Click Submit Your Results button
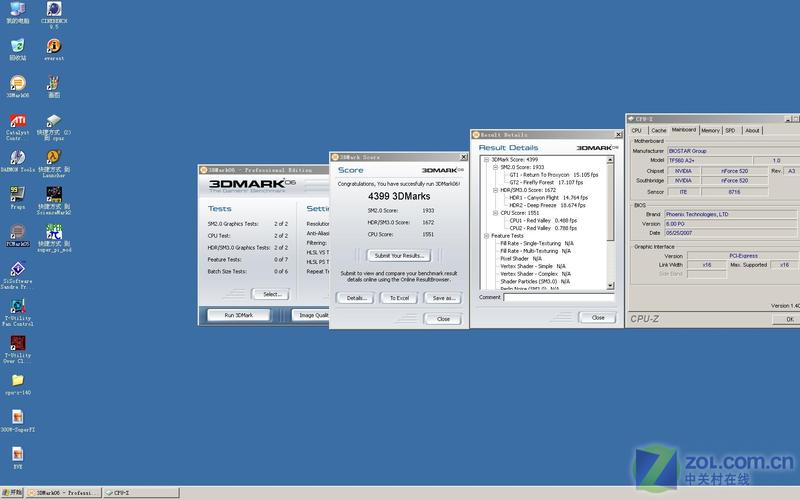The image size is (800, 500). [398, 256]
